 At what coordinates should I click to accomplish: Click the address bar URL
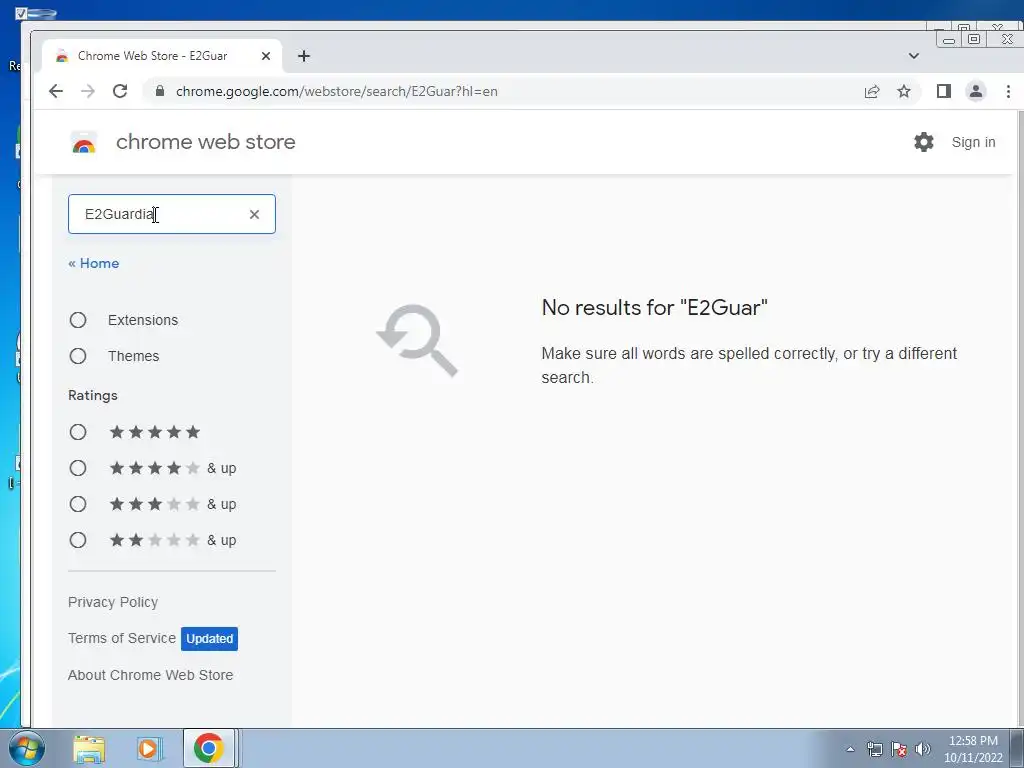336,91
